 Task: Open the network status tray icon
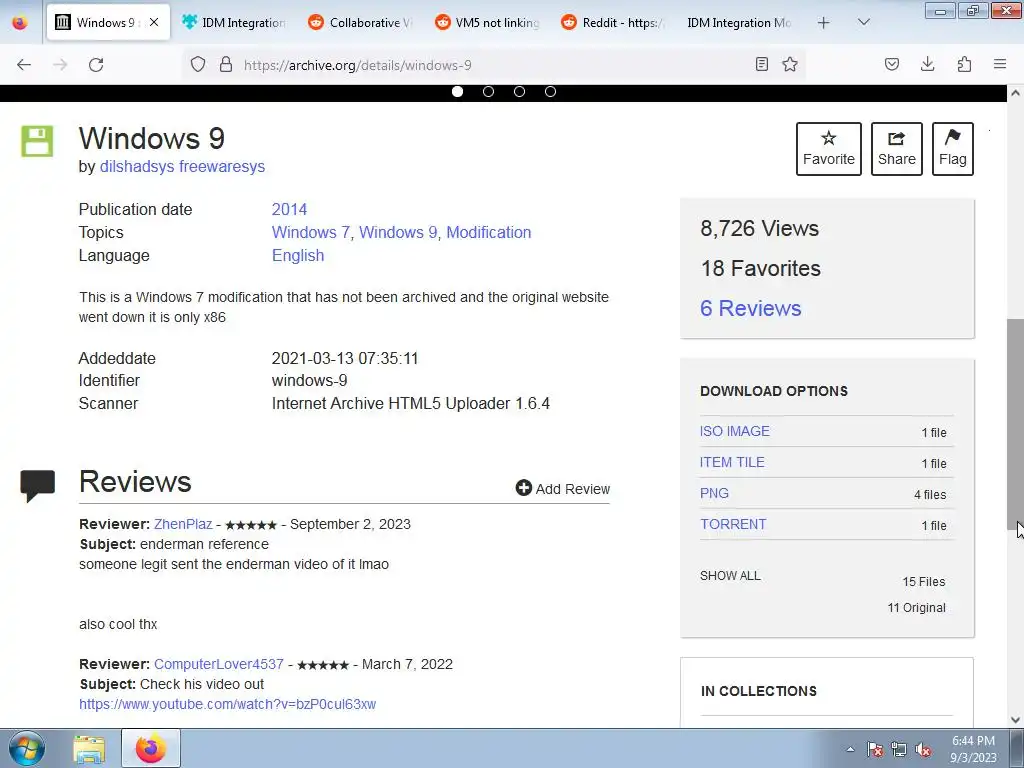point(899,749)
